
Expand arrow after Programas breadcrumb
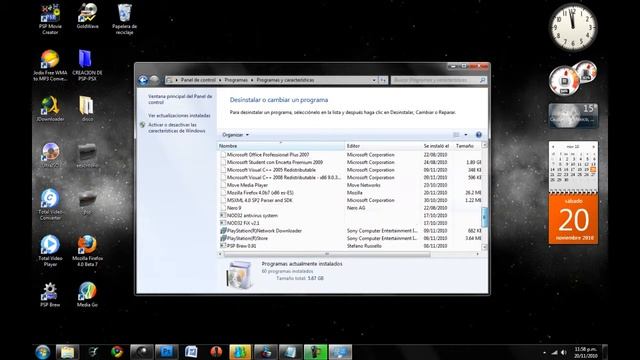point(252,80)
